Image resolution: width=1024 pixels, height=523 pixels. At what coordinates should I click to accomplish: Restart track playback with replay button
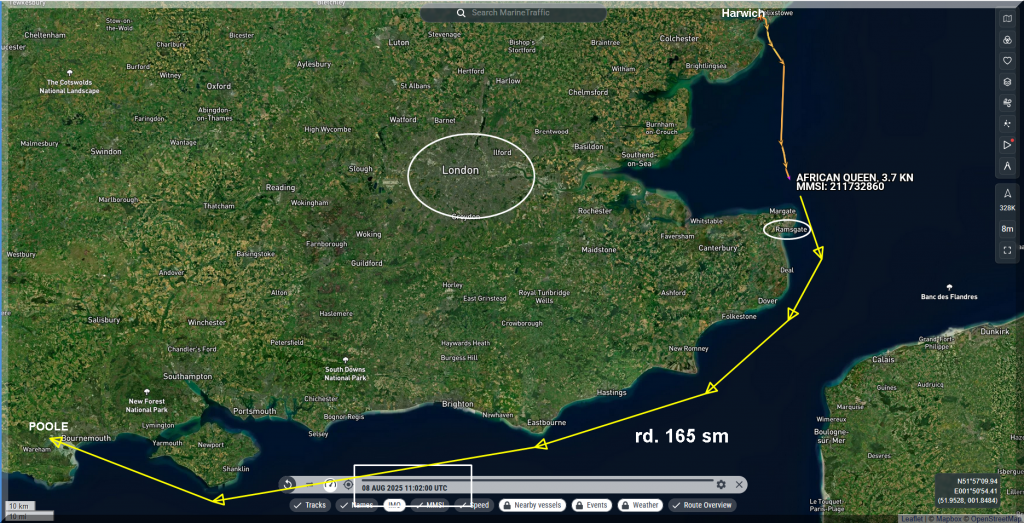289,485
